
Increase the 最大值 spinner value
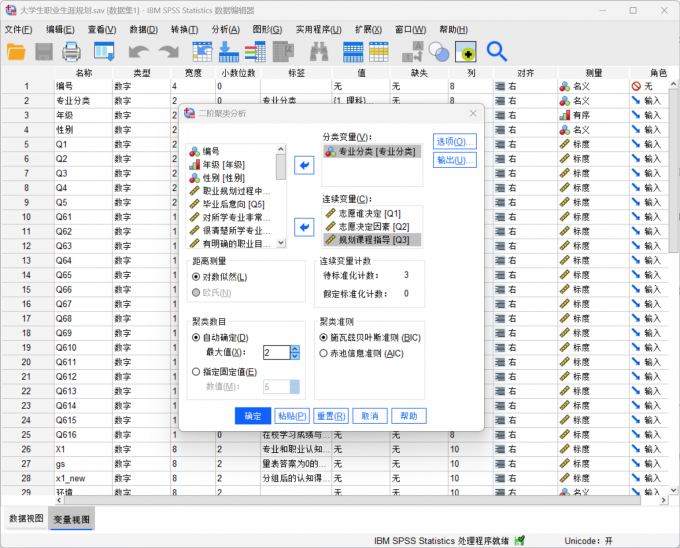coord(295,349)
